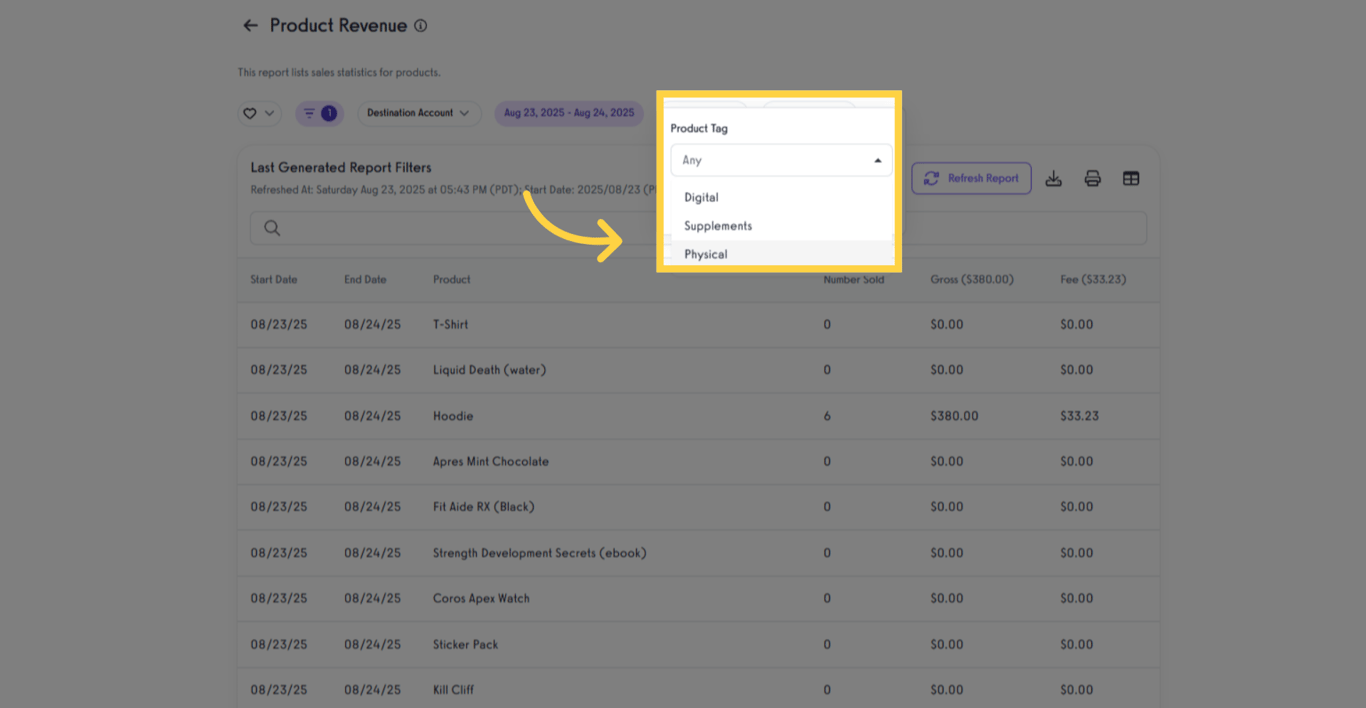Click the Refresh Report button
The height and width of the screenshot is (708, 1366).
click(971, 178)
